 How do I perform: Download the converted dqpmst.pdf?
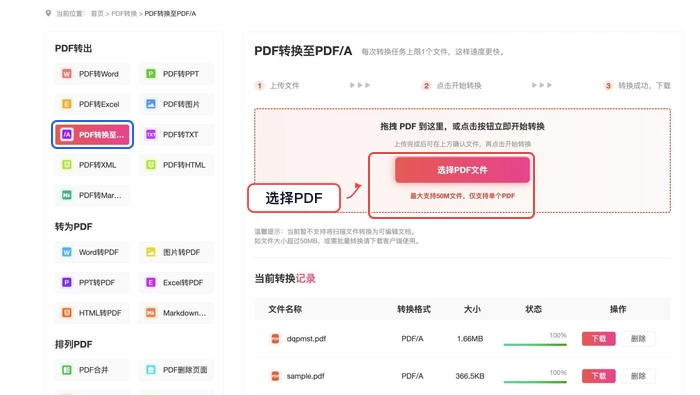click(x=599, y=339)
